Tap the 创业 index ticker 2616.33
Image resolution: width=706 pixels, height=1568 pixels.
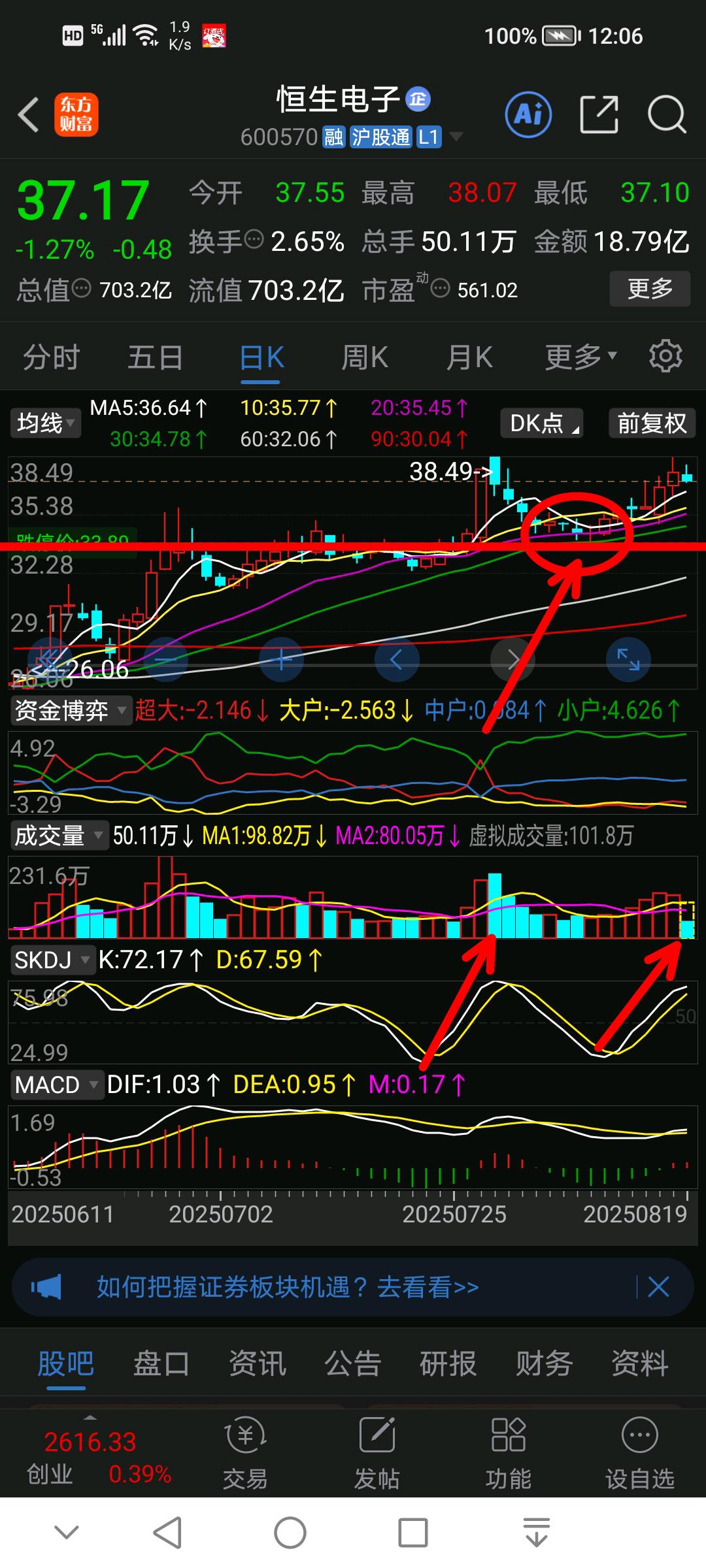point(90,1441)
